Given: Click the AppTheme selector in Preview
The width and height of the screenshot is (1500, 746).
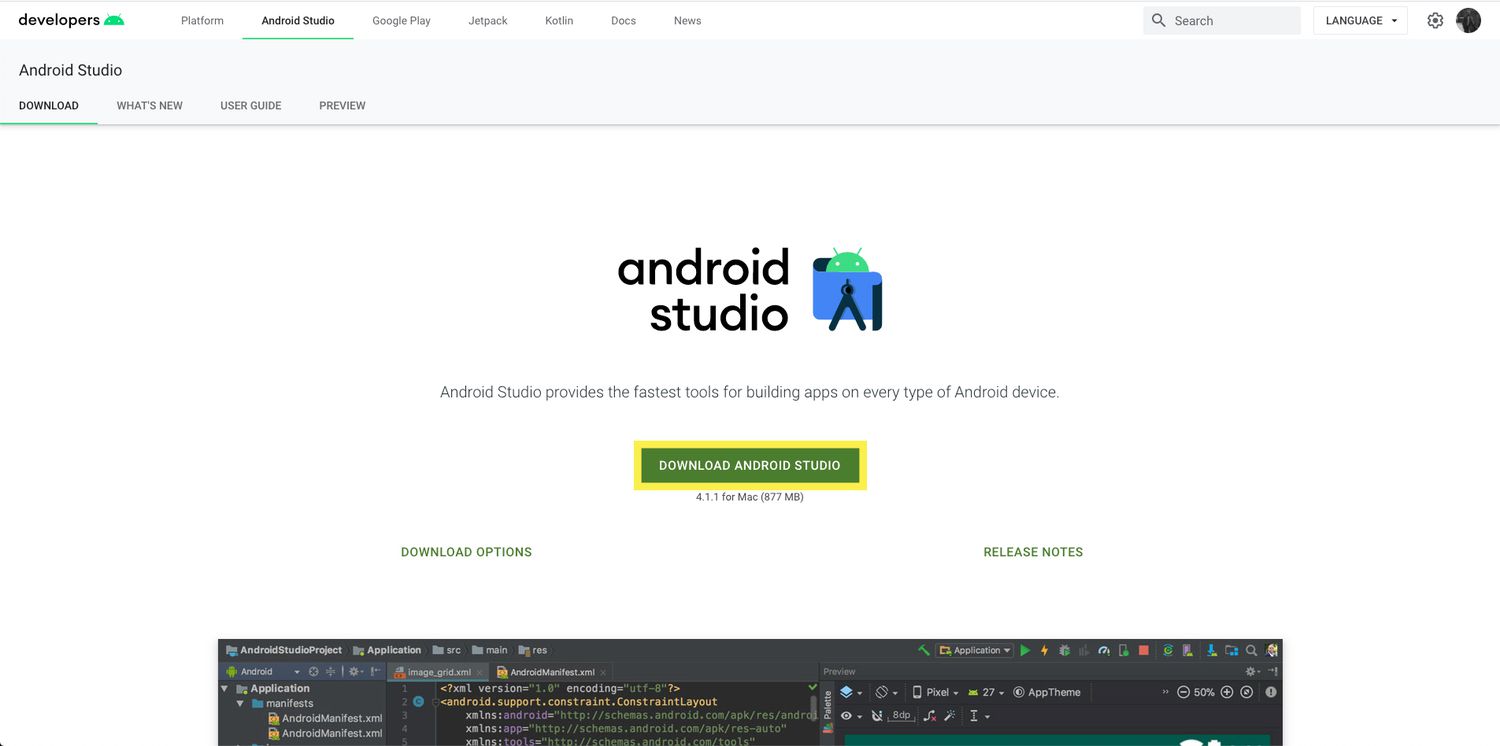Looking at the screenshot, I should (1047, 692).
